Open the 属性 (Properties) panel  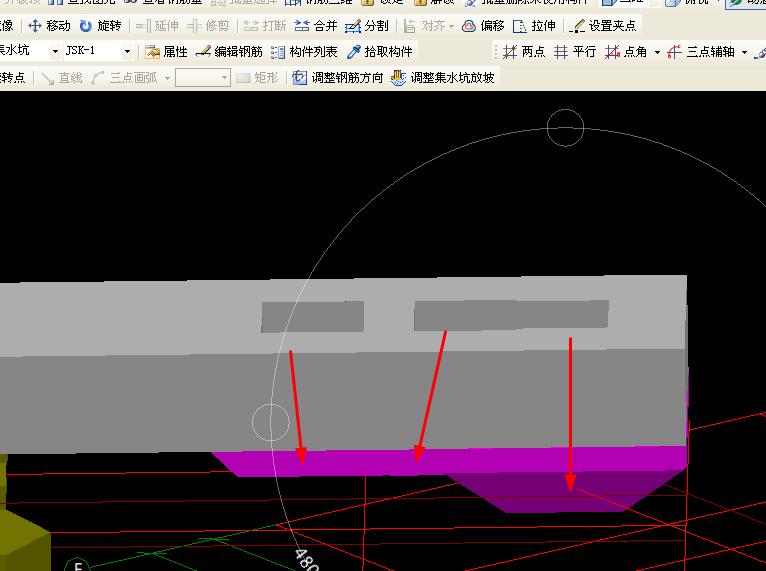(166, 51)
